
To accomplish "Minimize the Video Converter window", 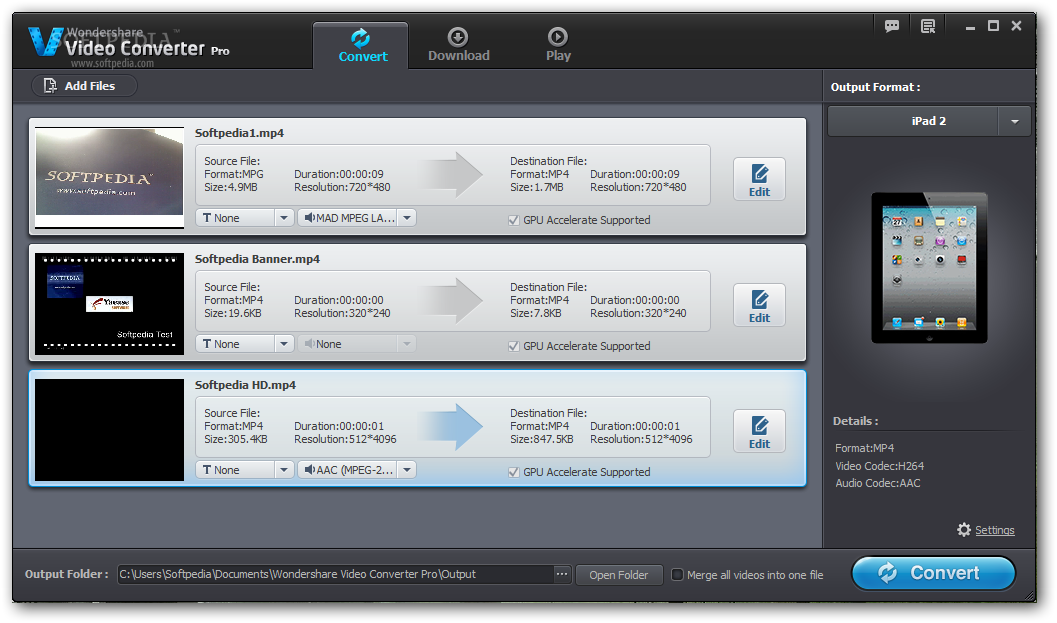I will (x=970, y=27).
